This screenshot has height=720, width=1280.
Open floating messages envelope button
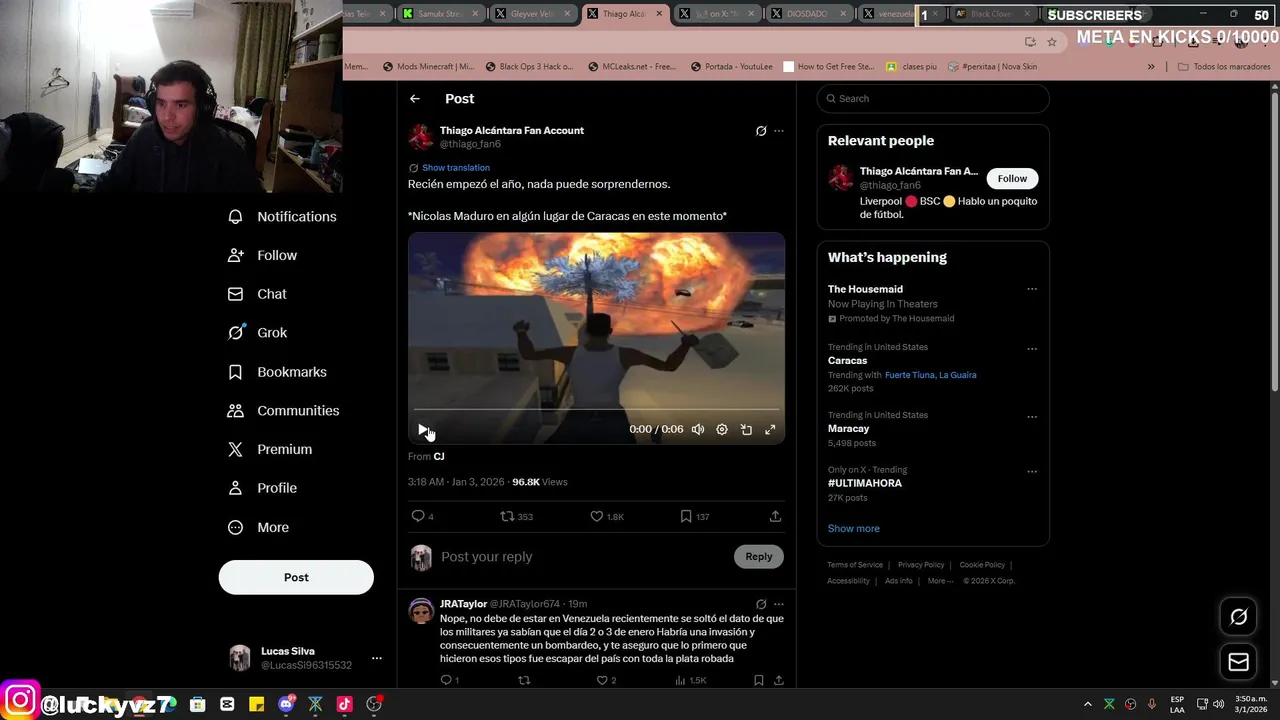point(1238,662)
